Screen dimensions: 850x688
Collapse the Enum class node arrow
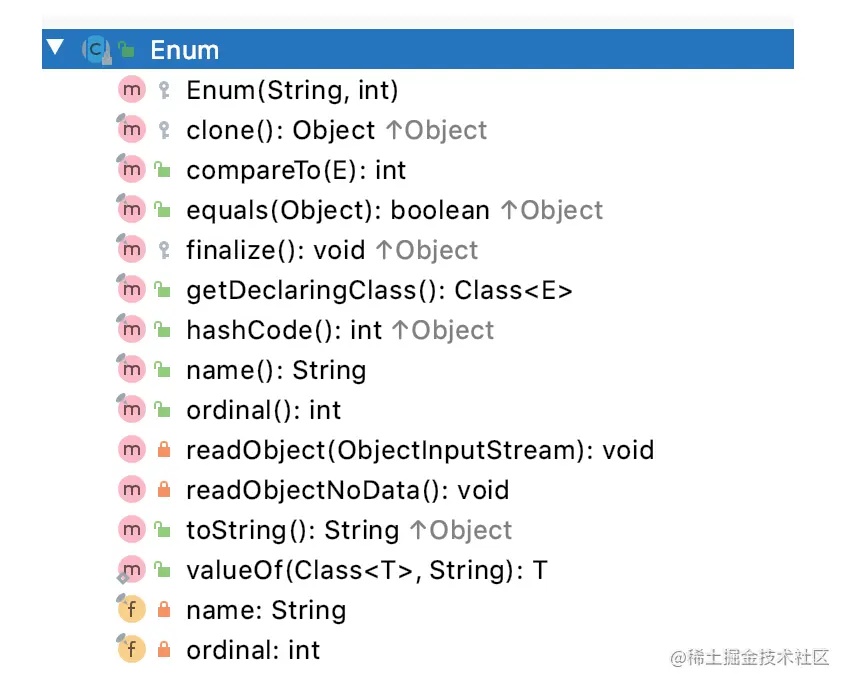pyautogui.click(x=55, y=47)
